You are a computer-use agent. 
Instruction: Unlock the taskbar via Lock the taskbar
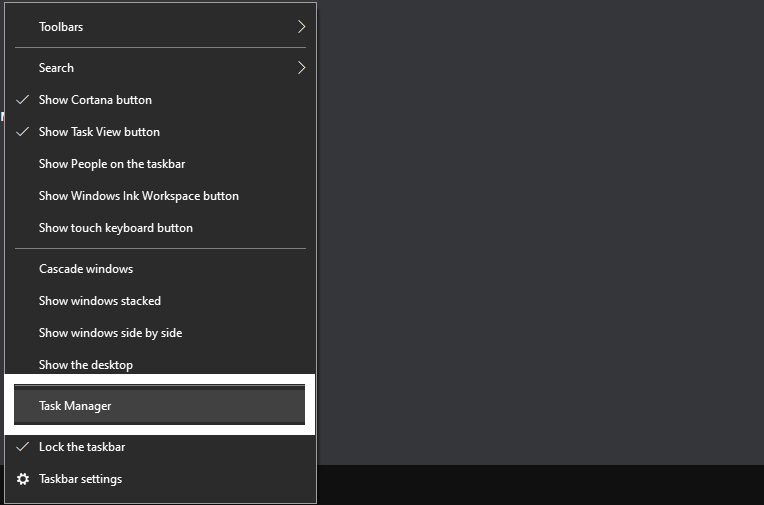point(160,447)
